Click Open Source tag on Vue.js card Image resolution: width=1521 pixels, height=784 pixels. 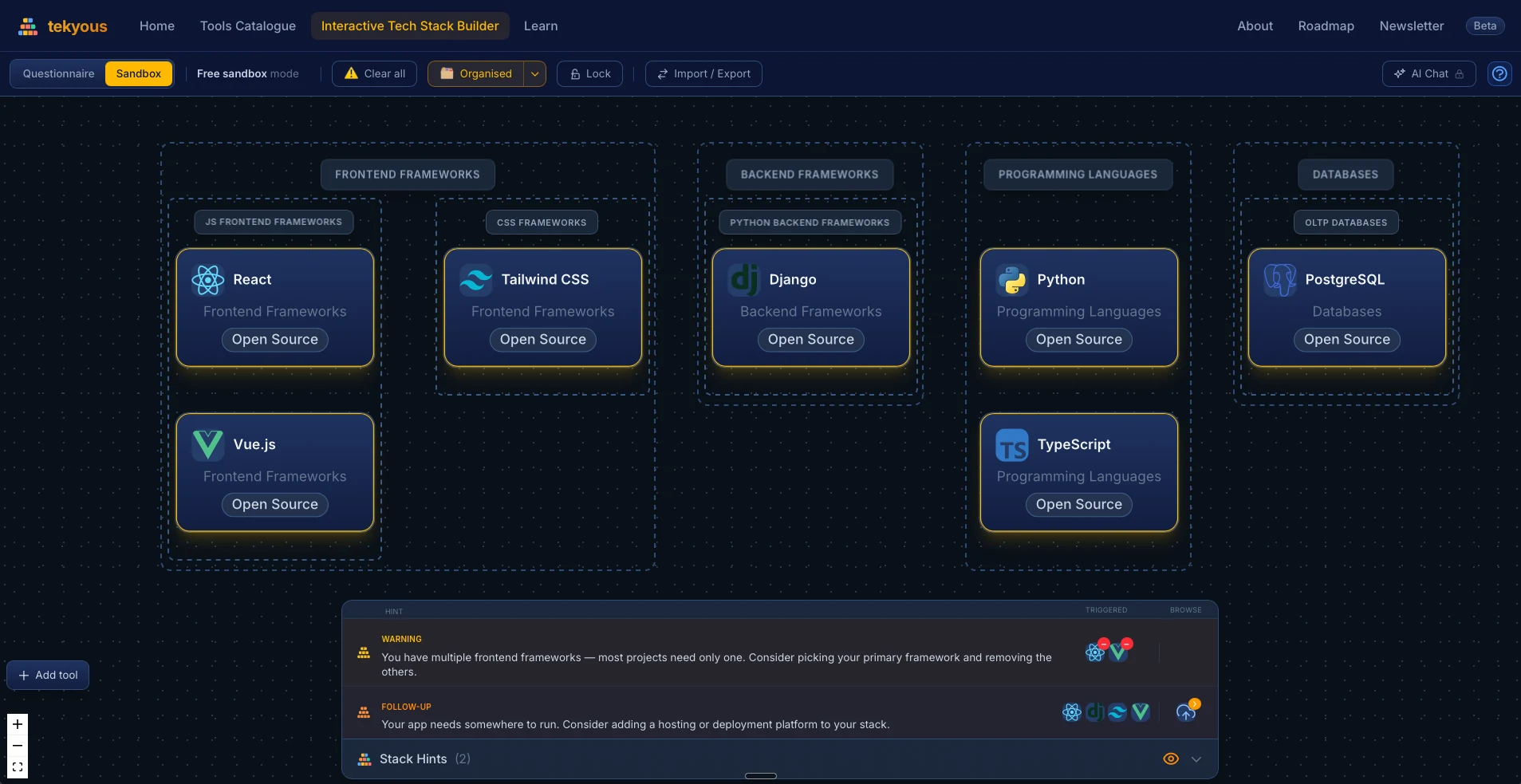(275, 505)
